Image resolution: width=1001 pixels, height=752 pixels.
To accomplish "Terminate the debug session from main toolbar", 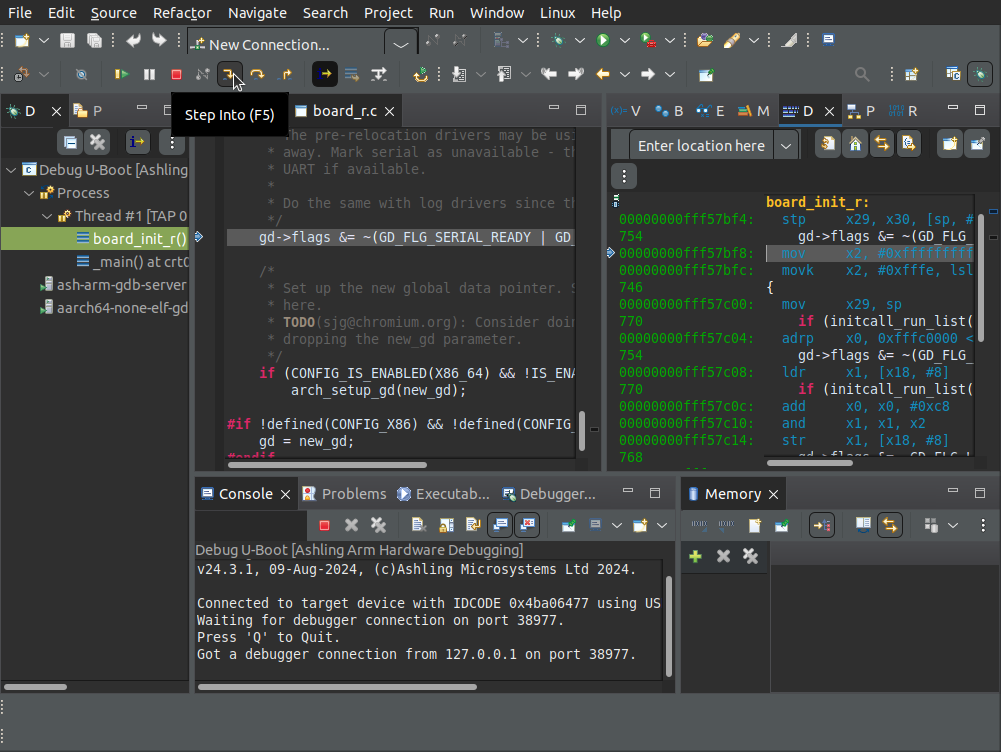I will (x=176, y=74).
